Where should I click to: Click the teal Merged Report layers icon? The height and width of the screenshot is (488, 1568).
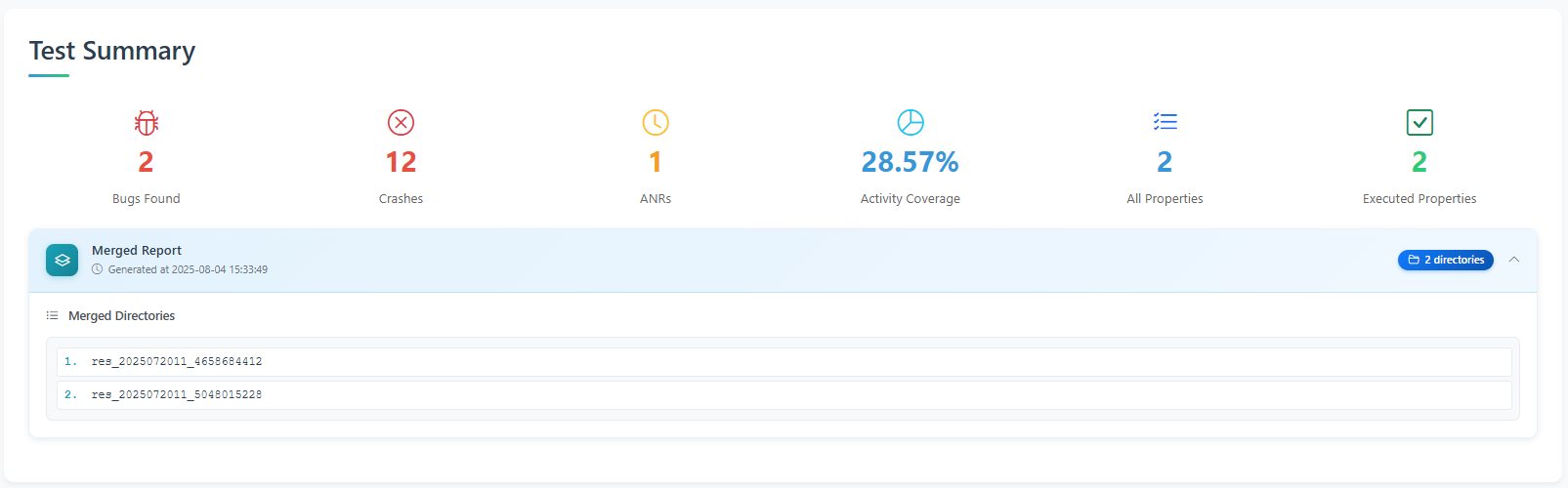click(x=62, y=260)
